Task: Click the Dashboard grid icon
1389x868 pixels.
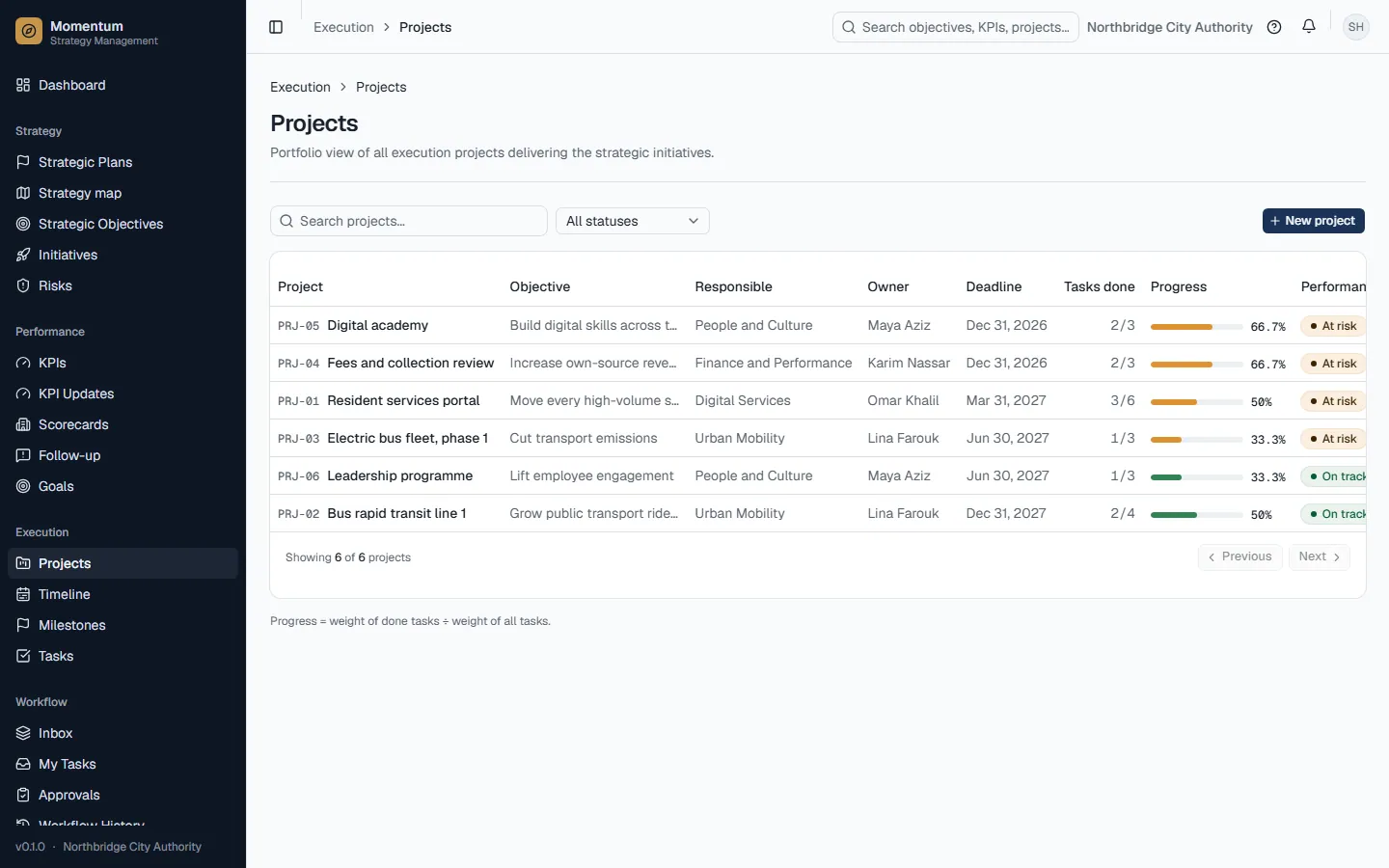Action: click(23, 85)
